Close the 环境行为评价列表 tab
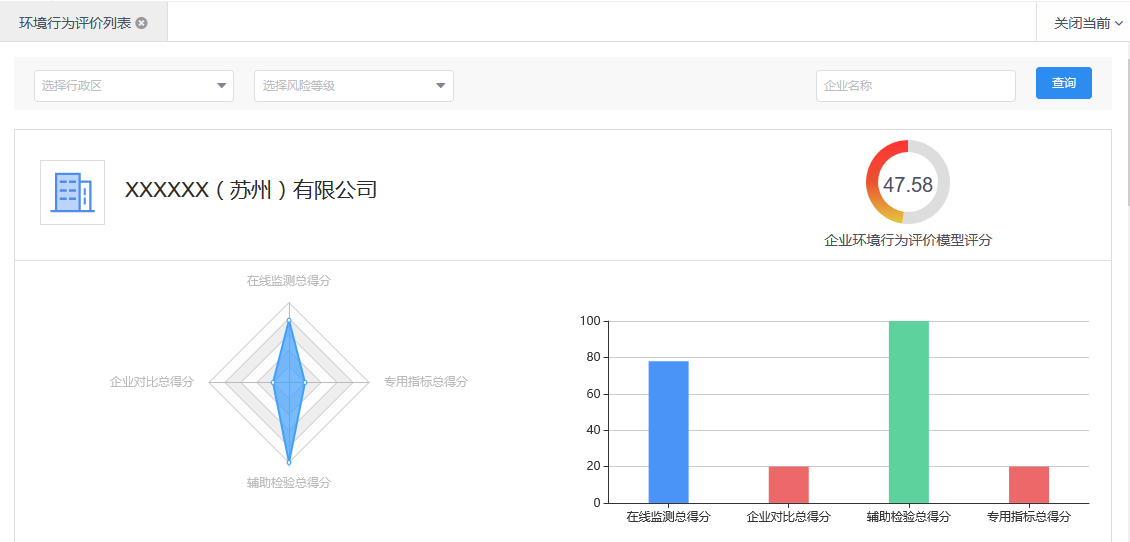 (142, 23)
